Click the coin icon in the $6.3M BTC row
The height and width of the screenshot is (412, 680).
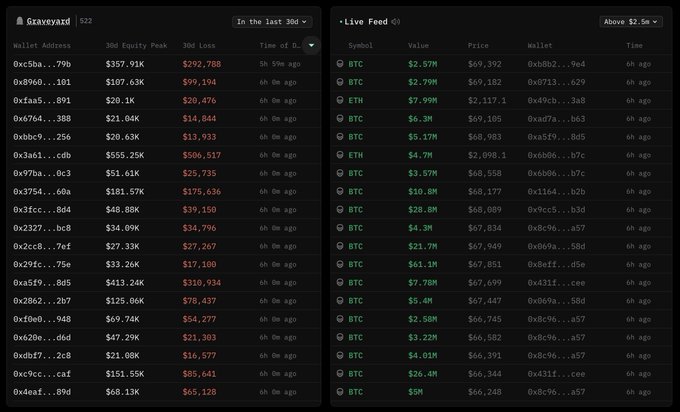[340, 118]
